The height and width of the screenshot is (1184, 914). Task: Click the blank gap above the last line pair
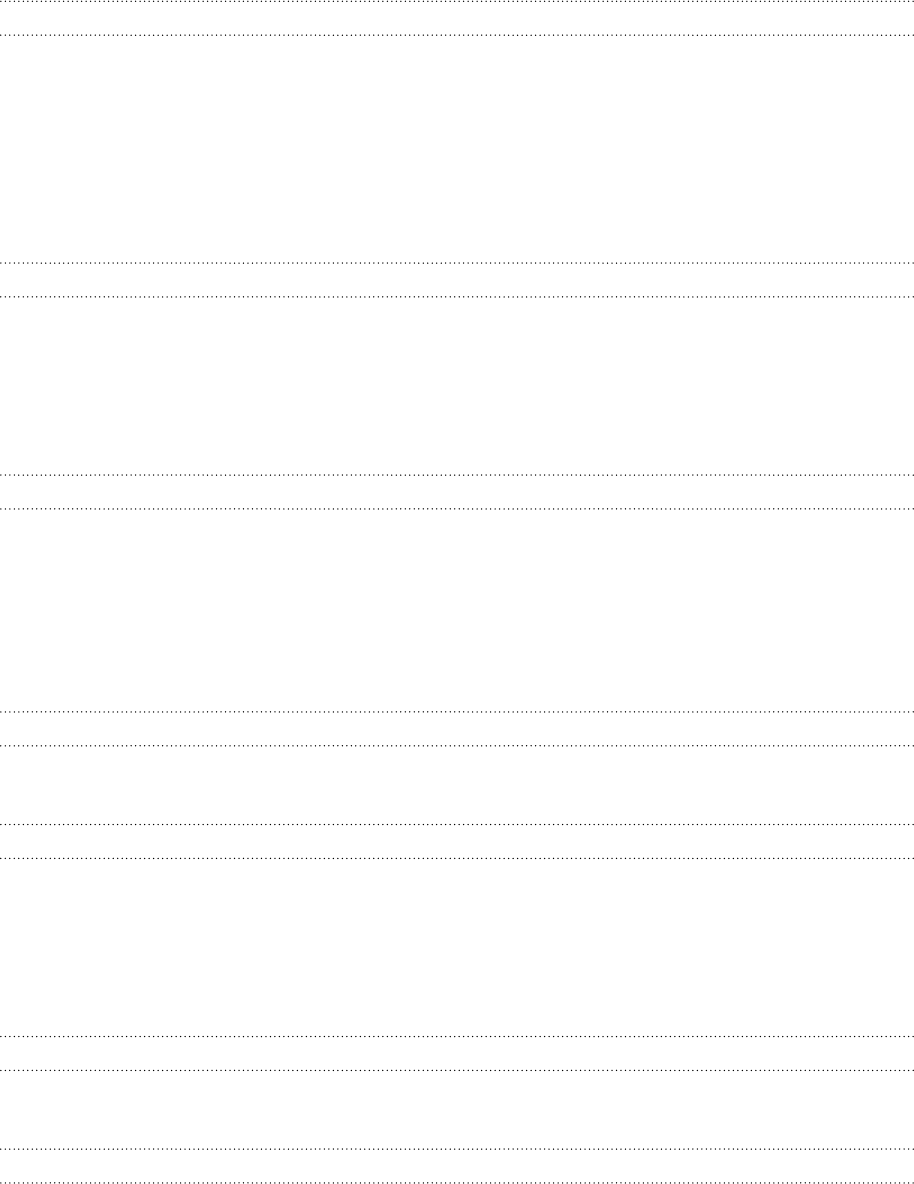pyautogui.click(x=457, y=1109)
